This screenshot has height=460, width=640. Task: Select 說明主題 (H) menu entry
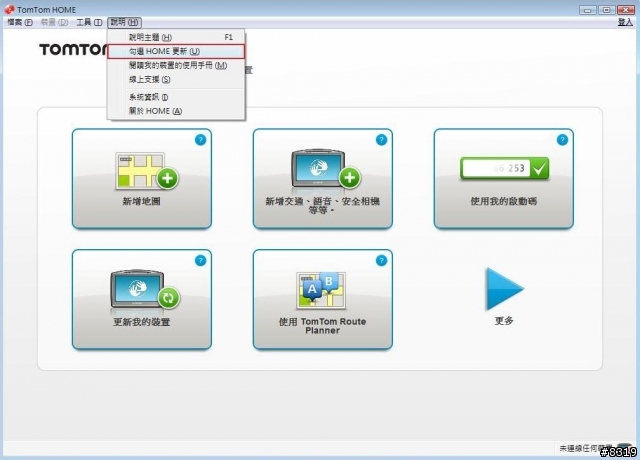pyautogui.click(x=176, y=37)
